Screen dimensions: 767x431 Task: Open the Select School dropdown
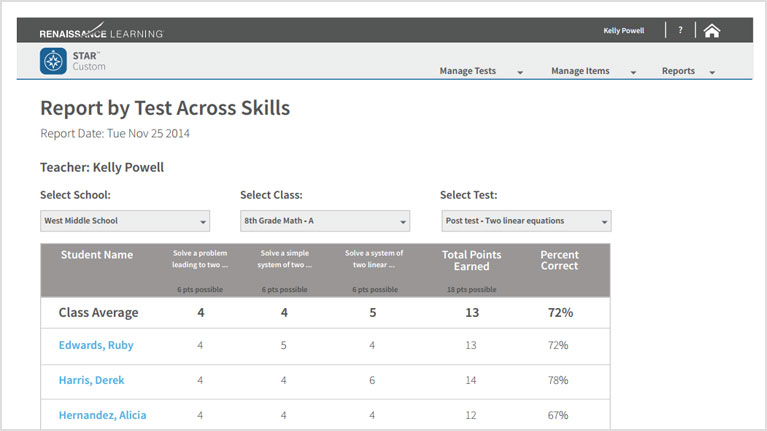coord(124,221)
